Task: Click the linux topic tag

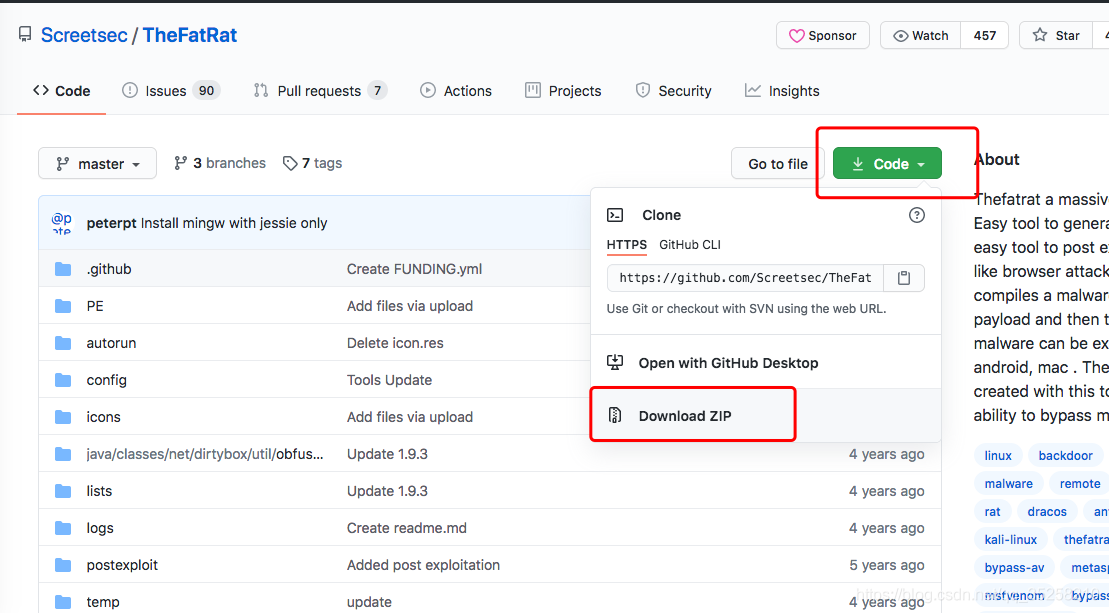Action: [998, 455]
